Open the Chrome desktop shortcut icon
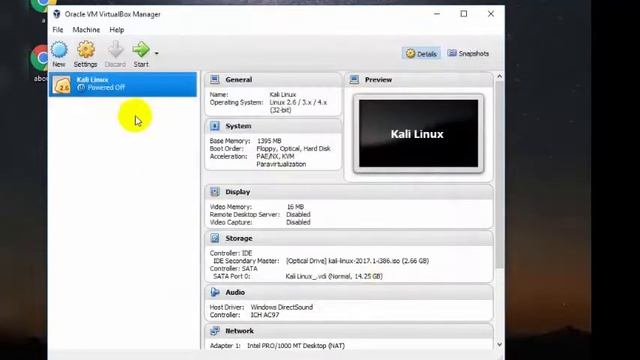This screenshot has height=360, width=640. 40,59
